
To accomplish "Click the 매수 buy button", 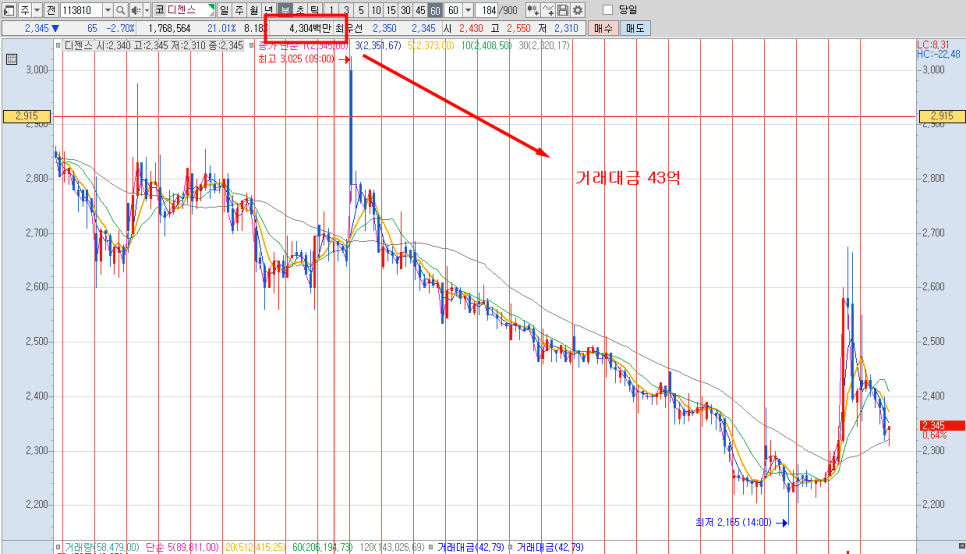I will (x=603, y=28).
